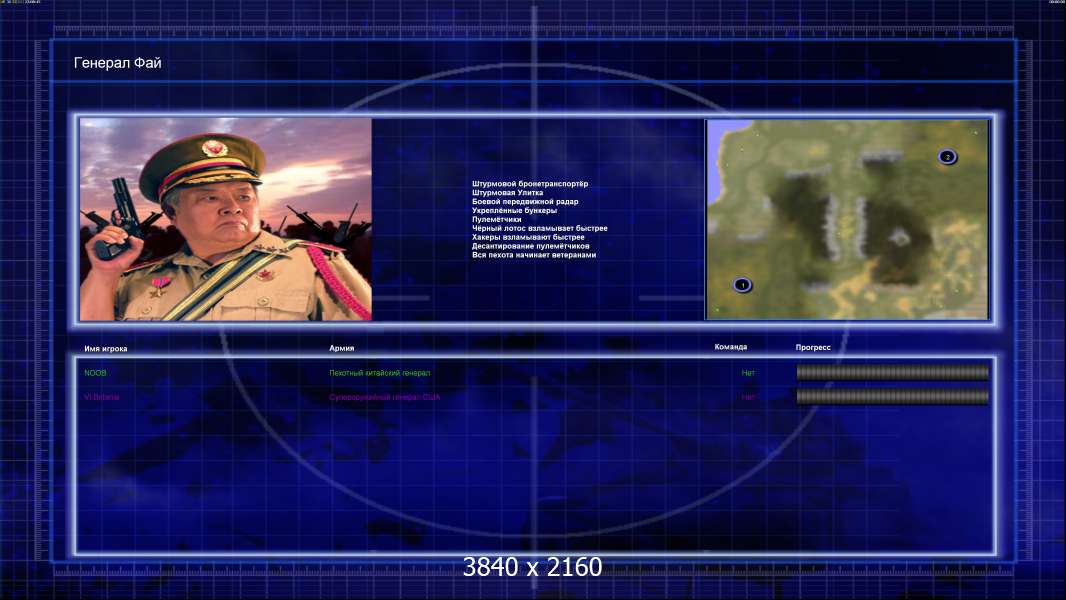Viewport: 1066px width, 600px height.
Task: Click start position marker 1 on minimap
Action: (x=742, y=285)
